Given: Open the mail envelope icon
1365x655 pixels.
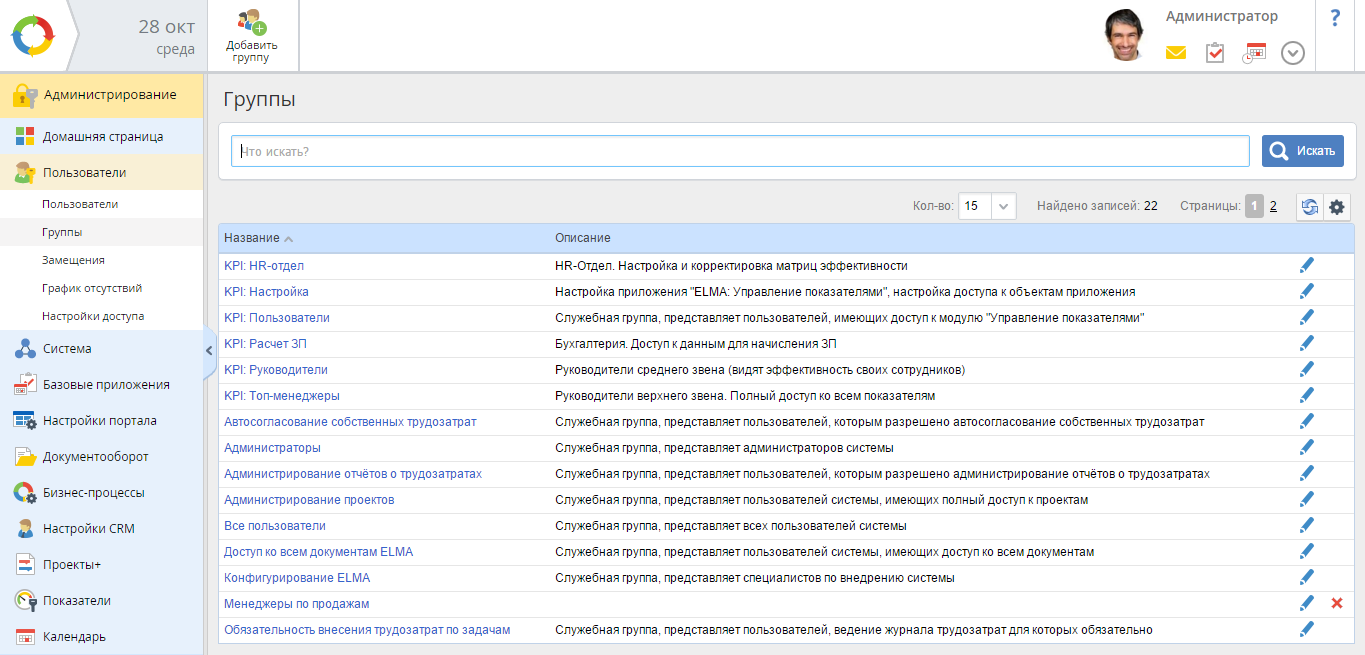Looking at the screenshot, I should [x=1175, y=53].
